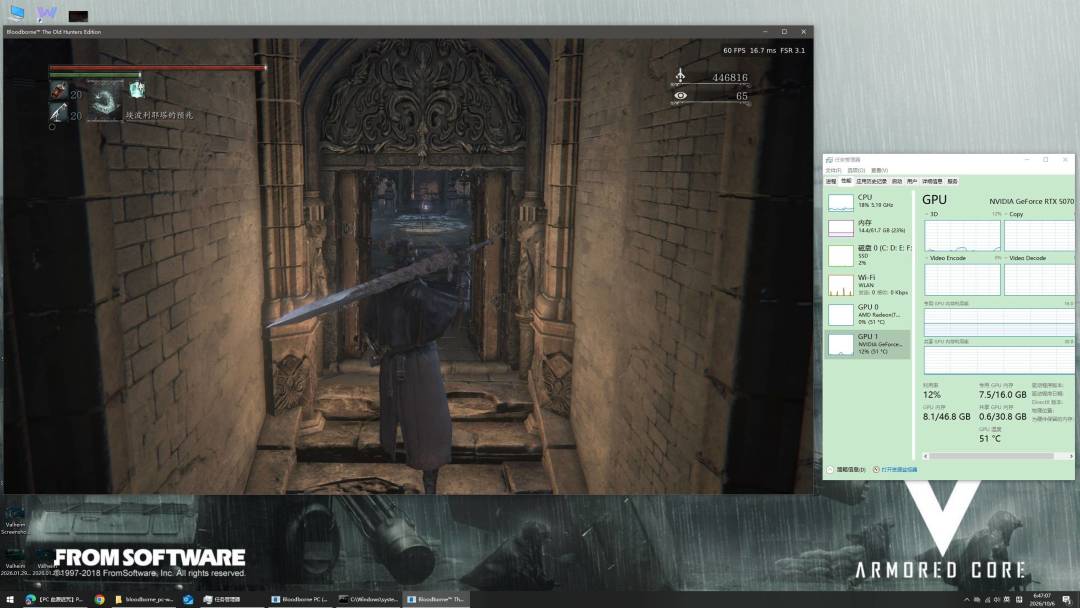Viewport: 1080px width, 608px height.
Task: Select the This PC desktop icon
Action: [x=17, y=12]
